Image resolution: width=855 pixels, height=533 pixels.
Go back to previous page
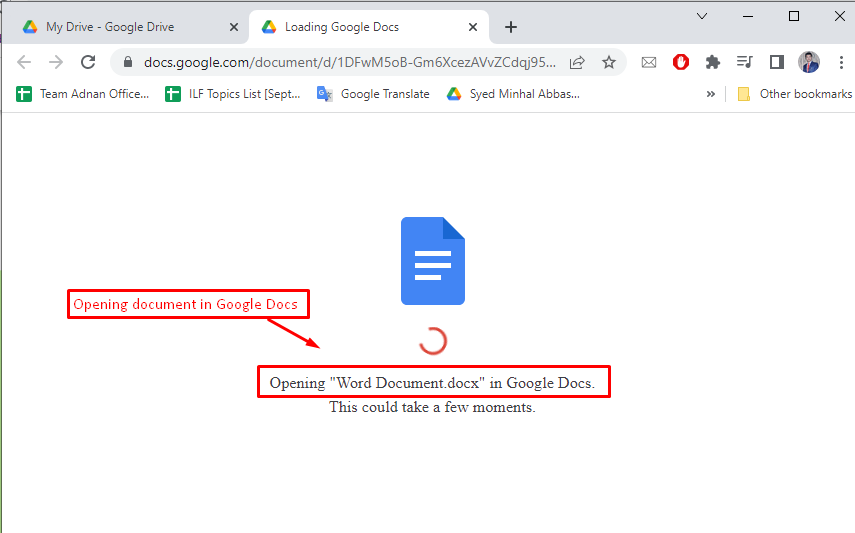[24, 62]
